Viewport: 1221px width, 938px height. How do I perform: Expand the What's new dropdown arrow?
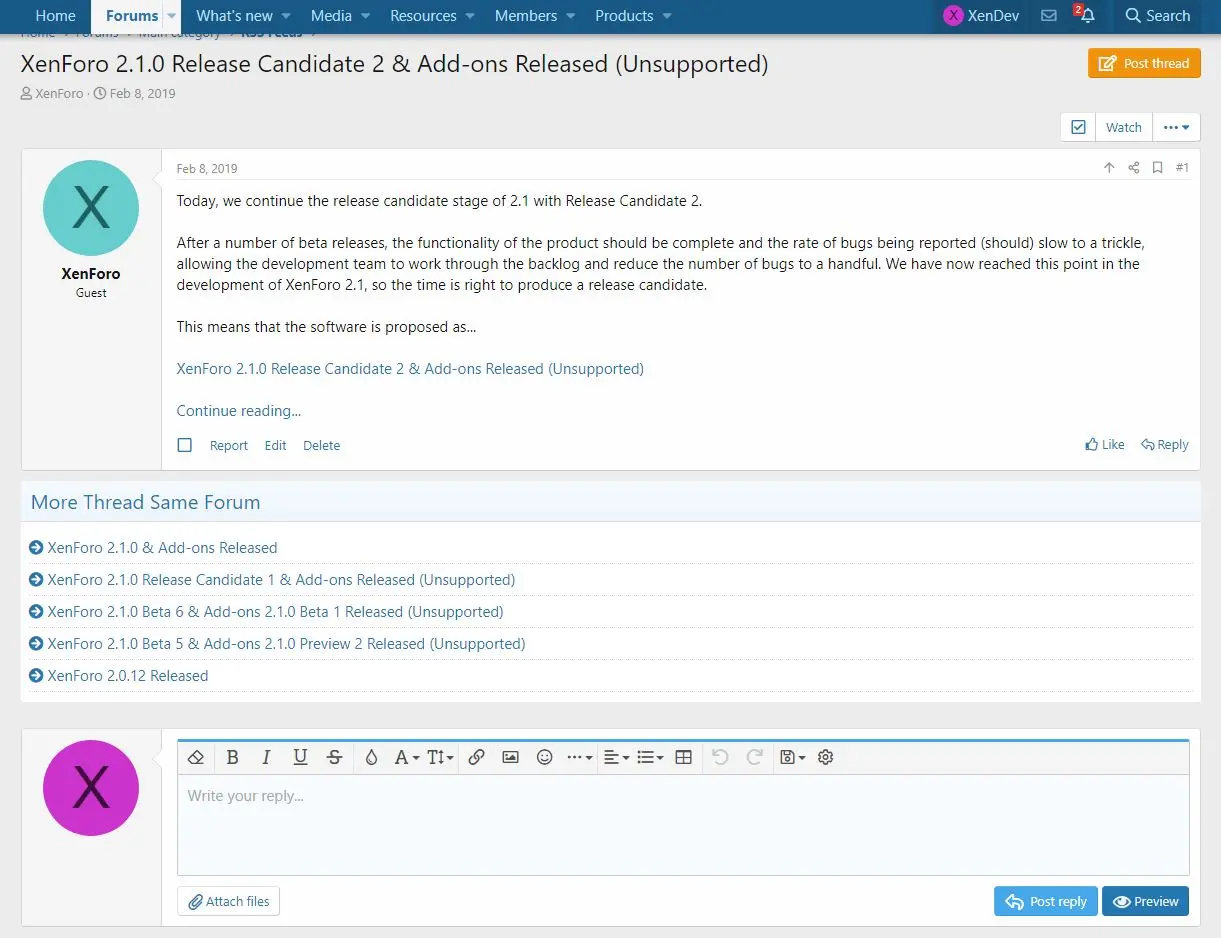pos(286,16)
